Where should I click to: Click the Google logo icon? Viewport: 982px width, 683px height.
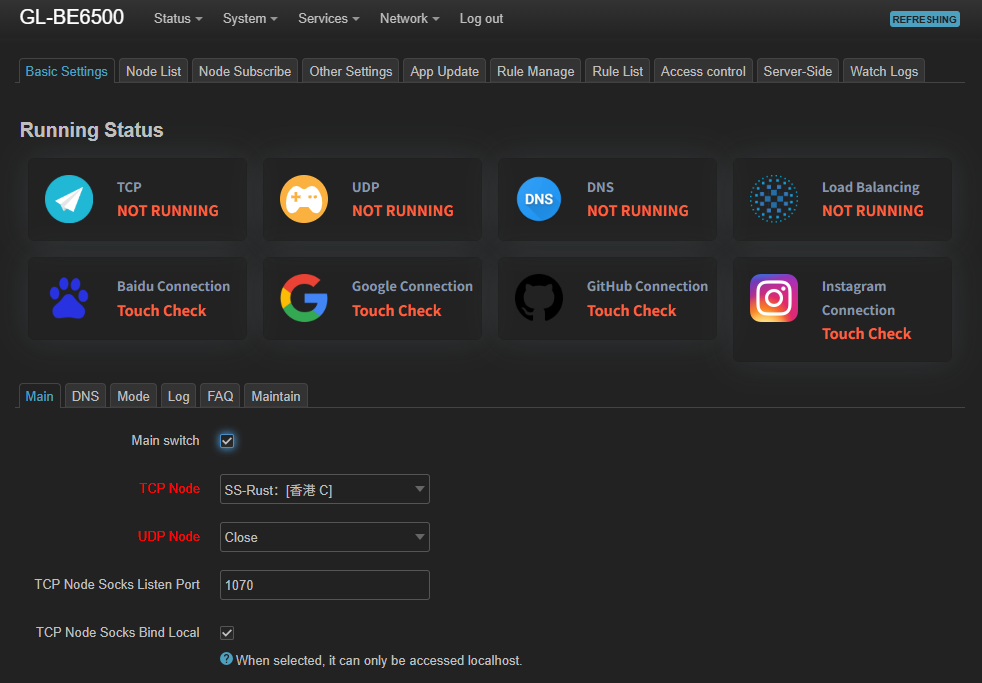(304, 298)
